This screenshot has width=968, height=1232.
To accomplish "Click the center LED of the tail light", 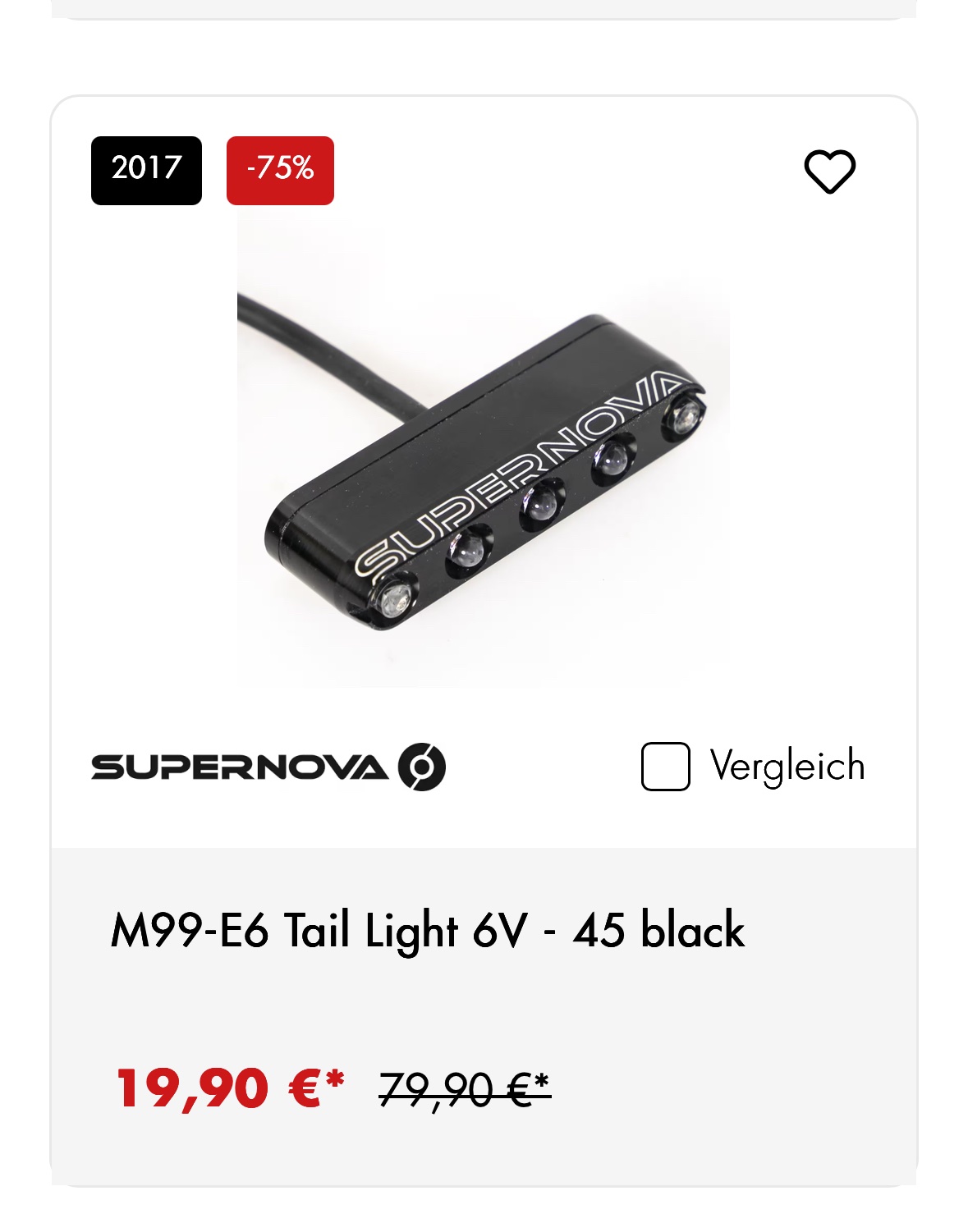I will 542,506.
